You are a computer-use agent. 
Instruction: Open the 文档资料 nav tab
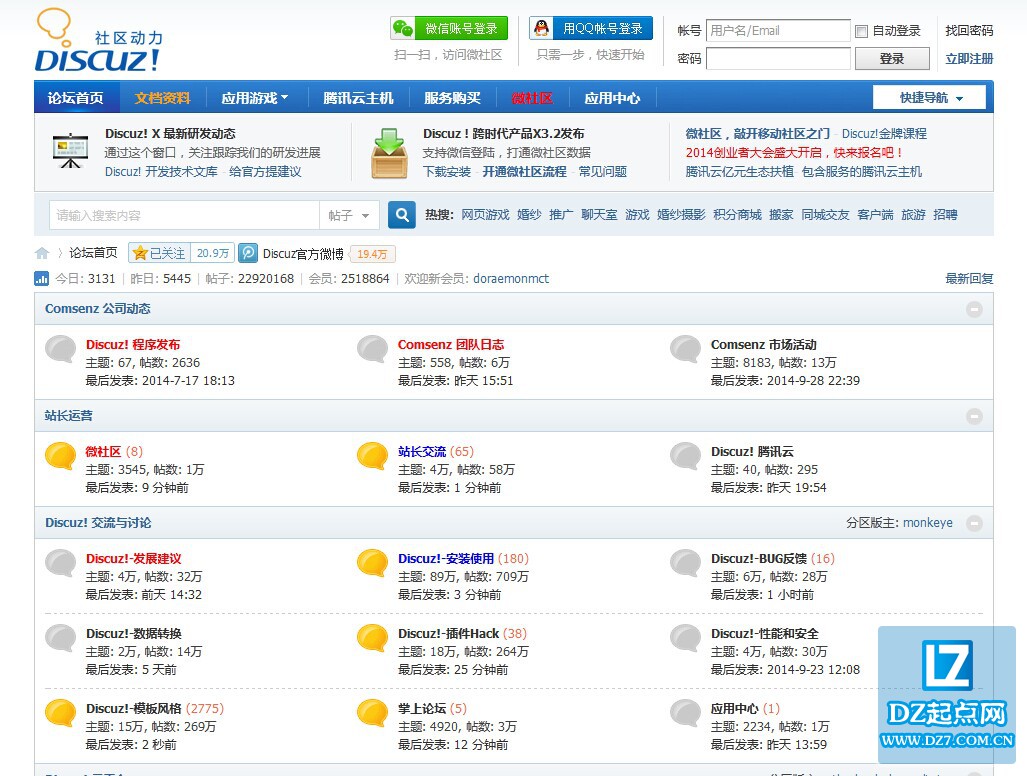162,98
